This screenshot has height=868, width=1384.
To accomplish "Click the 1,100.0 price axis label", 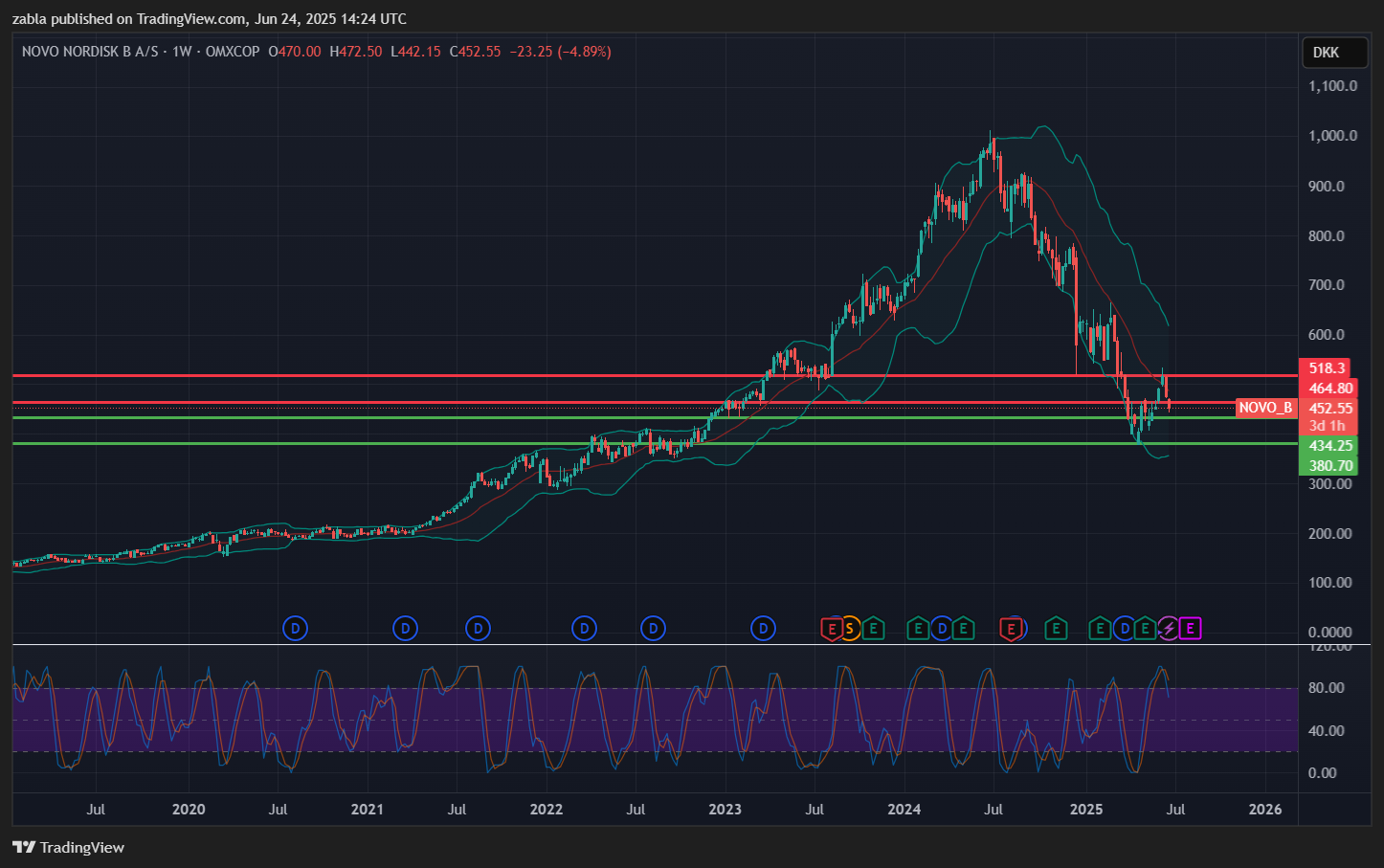I will coord(1333,86).
